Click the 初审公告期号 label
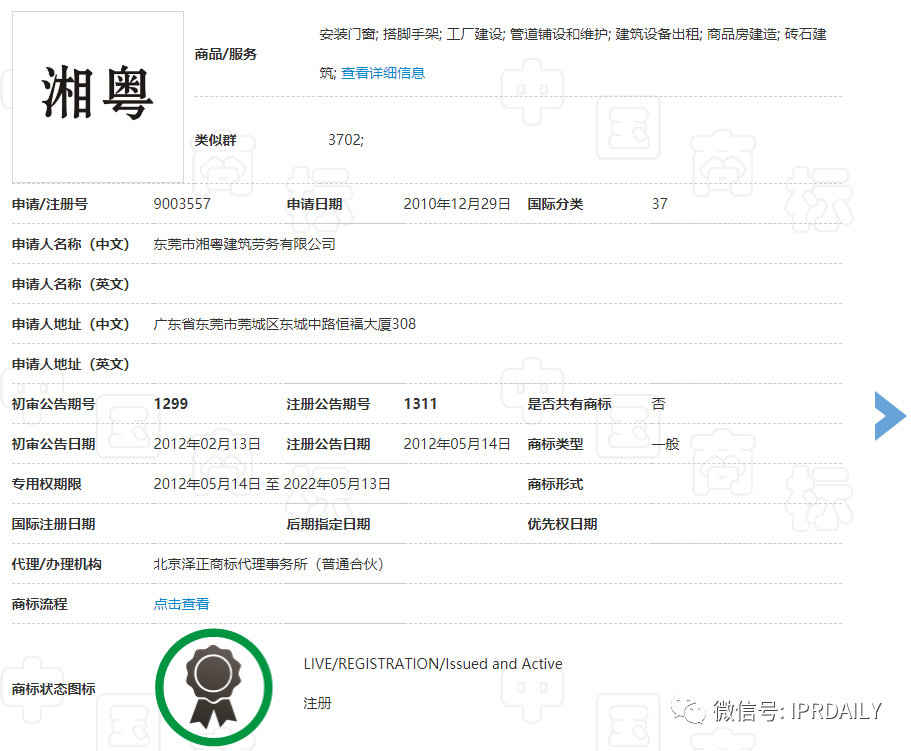 coord(53,404)
